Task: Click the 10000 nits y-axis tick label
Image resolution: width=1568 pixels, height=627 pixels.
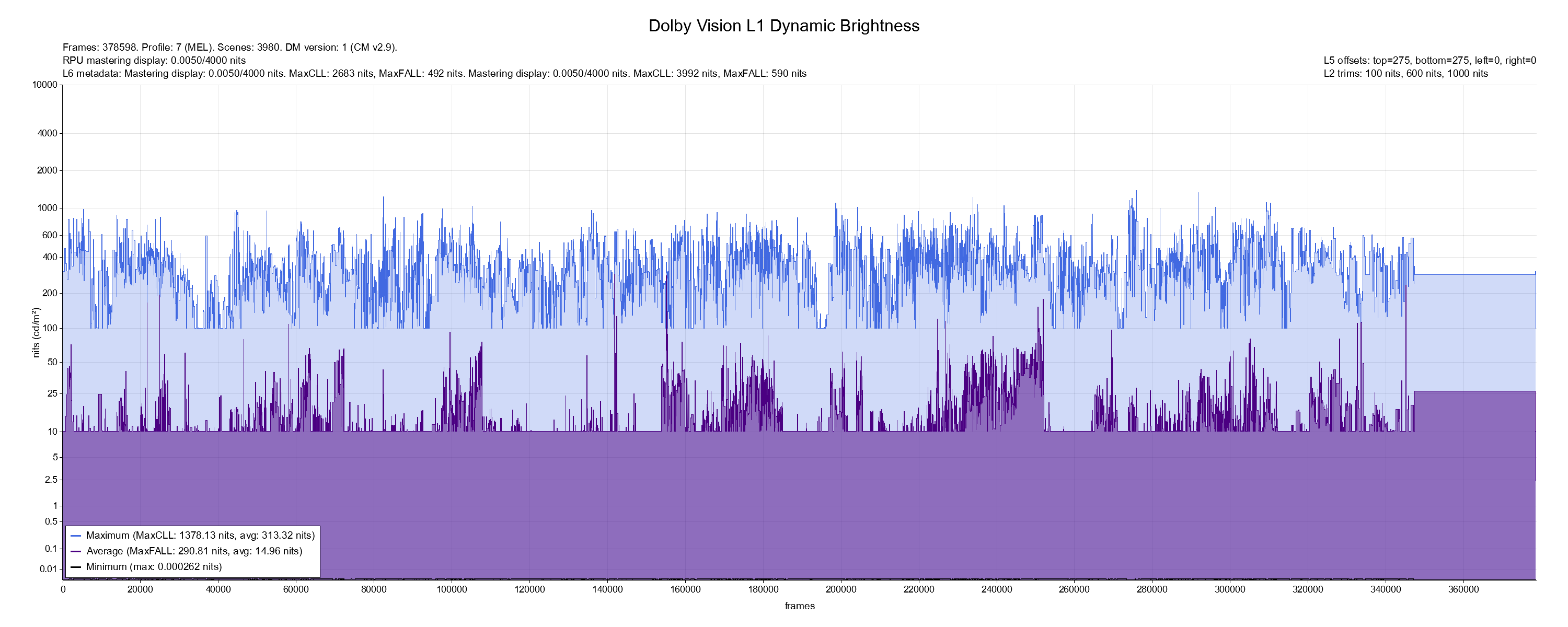Action: tap(44, 85)
